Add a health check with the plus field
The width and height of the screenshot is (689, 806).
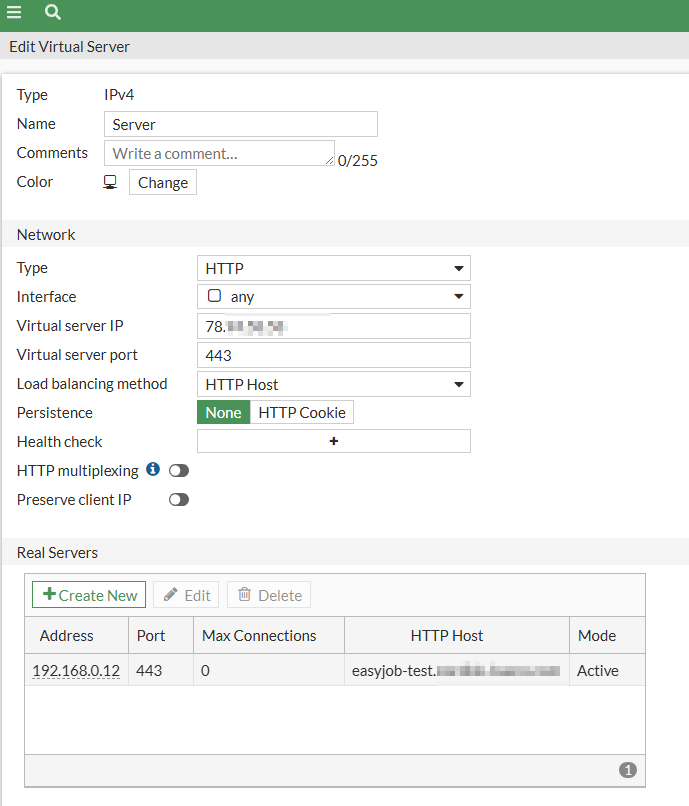333,441
